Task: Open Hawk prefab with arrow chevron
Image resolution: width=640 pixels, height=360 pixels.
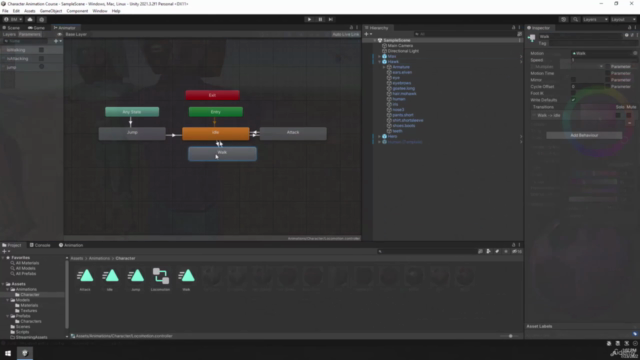Action: point(521,62)
